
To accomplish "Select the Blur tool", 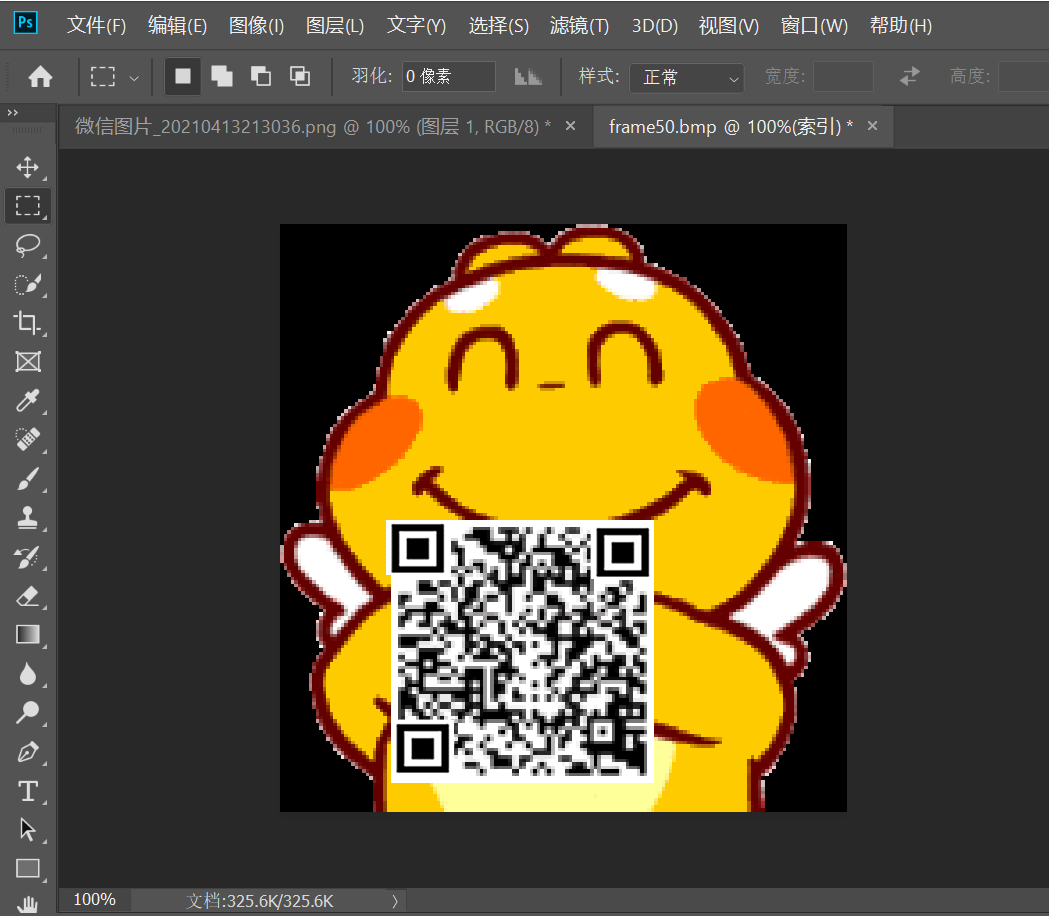I will [27, 674].
